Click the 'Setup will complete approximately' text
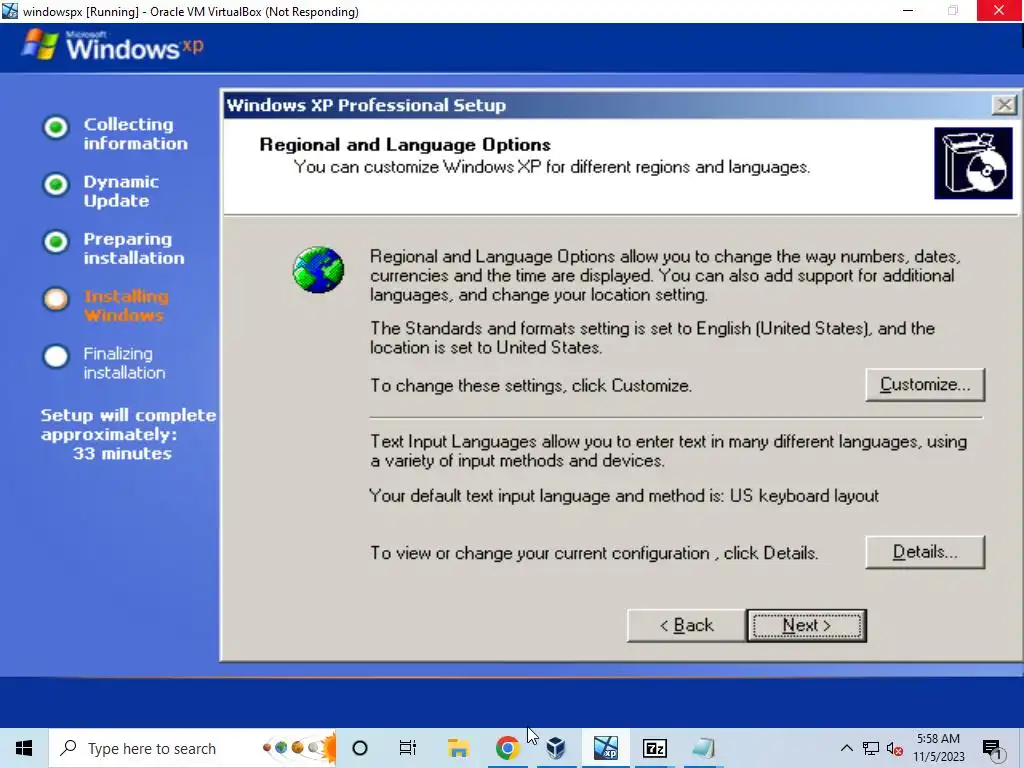 [128, 424]
